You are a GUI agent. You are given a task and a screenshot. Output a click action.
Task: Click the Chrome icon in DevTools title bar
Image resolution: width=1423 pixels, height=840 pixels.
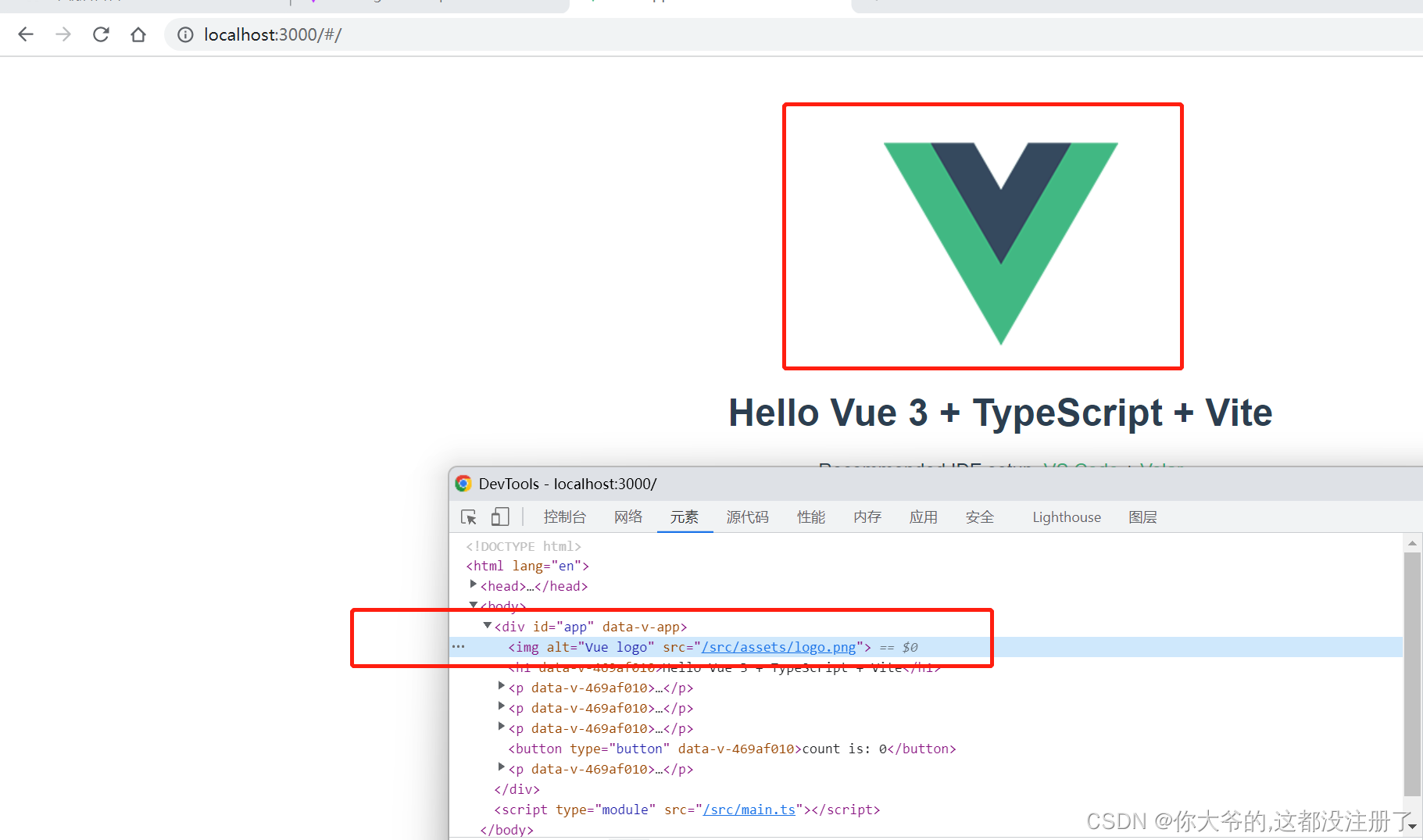coord(463,484)
